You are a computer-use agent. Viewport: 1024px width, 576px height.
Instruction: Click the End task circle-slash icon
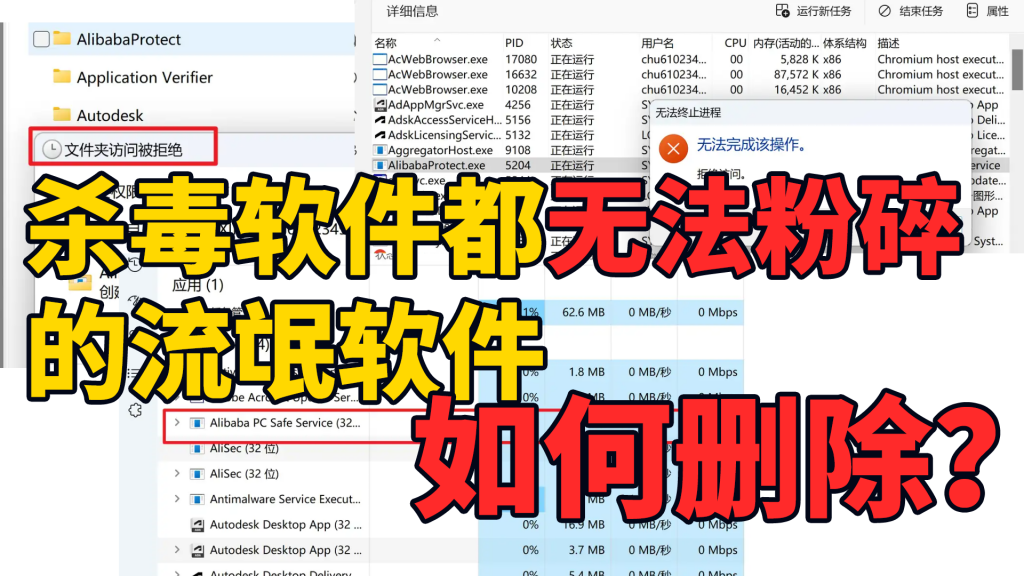coord(884,11)
